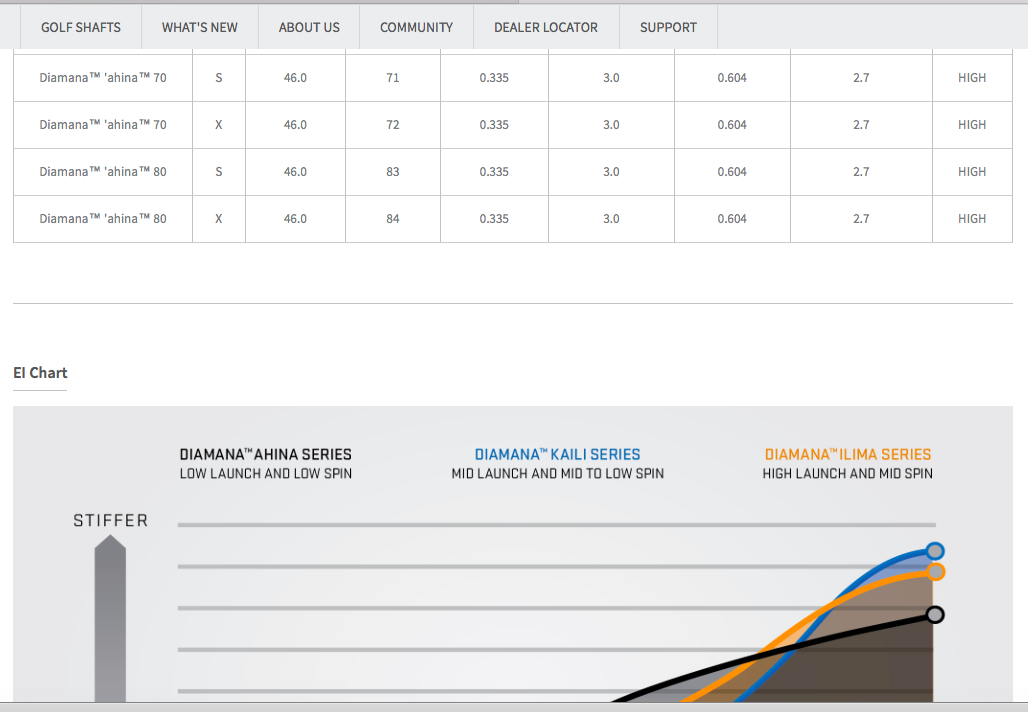Click the black Ahina curve endpoint marker
This screenshot has width=1028, height=712.
coord(935,614)
